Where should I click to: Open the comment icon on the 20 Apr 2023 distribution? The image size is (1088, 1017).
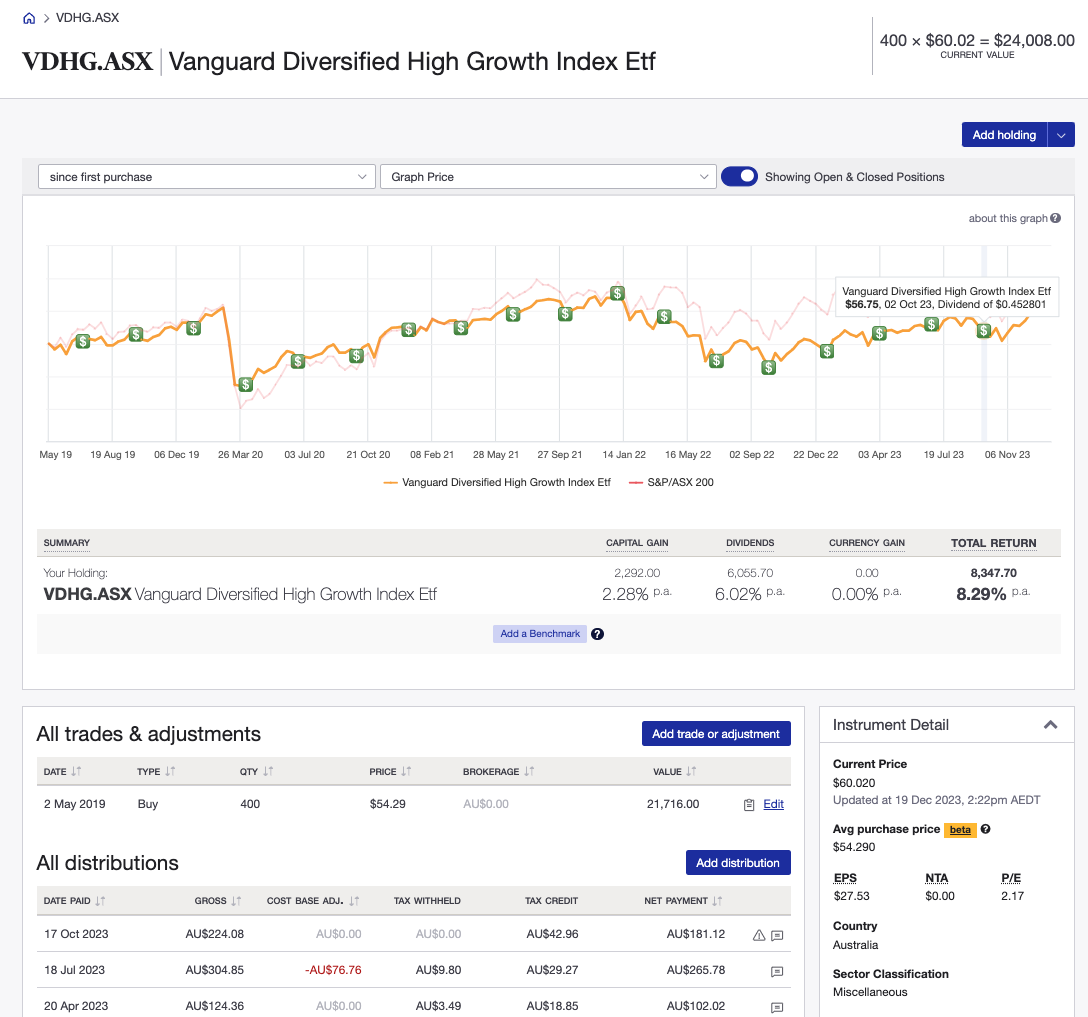778,1006
